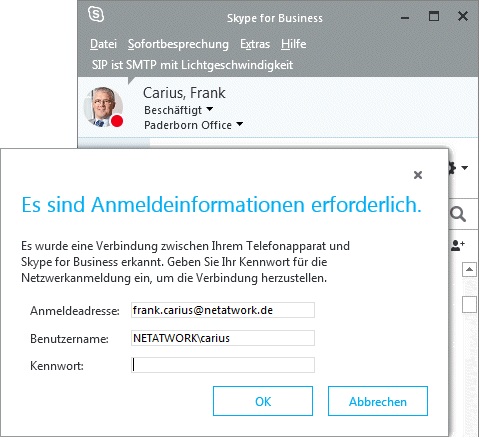The height and width of the screenshot is (437, 479).
Task: Click Frank Carius profile photo
Action: click(x=103, y=107)
